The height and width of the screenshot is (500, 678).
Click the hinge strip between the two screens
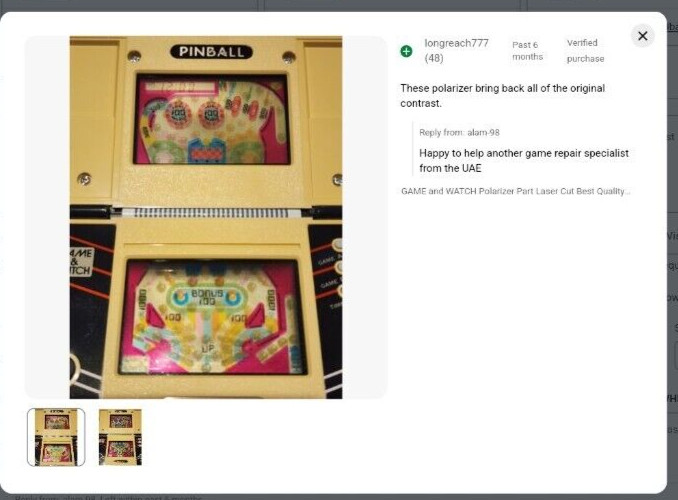[211, 212]
